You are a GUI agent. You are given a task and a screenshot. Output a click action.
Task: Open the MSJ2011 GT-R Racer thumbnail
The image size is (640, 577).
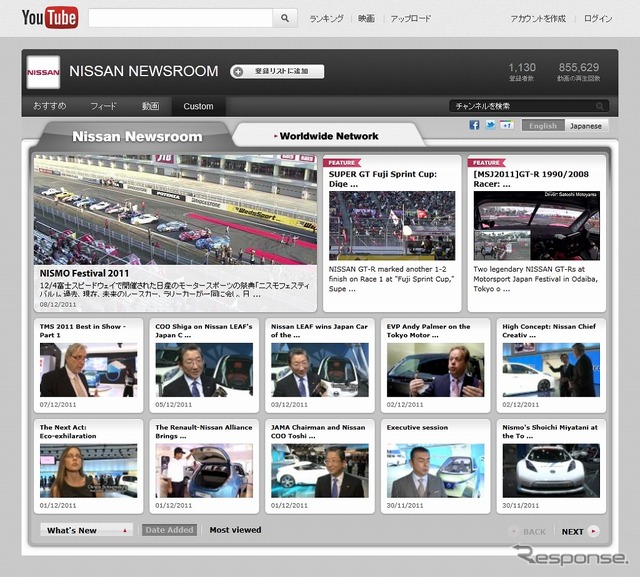536,226
